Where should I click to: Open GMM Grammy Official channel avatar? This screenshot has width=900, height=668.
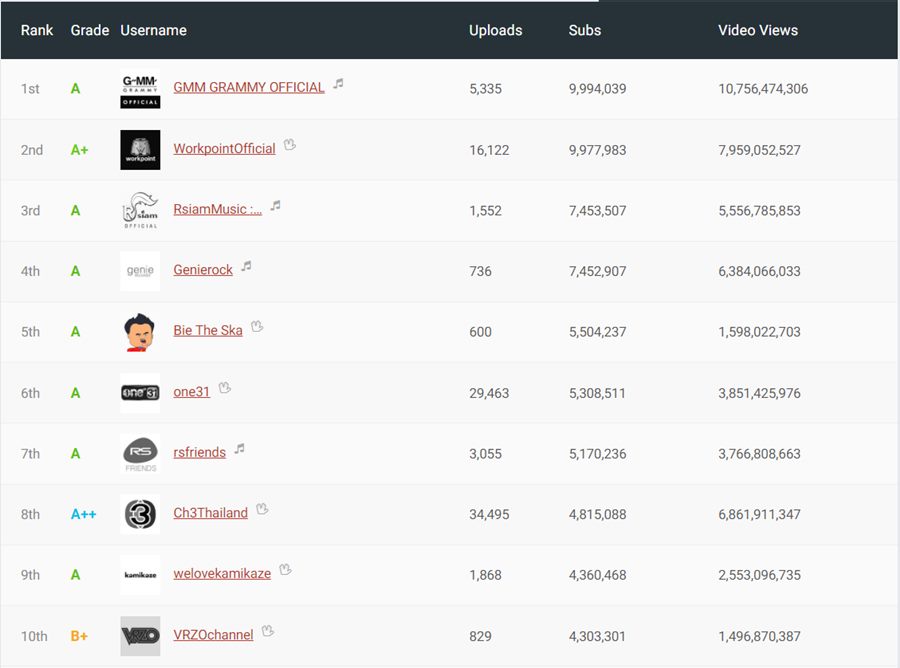[140, 89]
